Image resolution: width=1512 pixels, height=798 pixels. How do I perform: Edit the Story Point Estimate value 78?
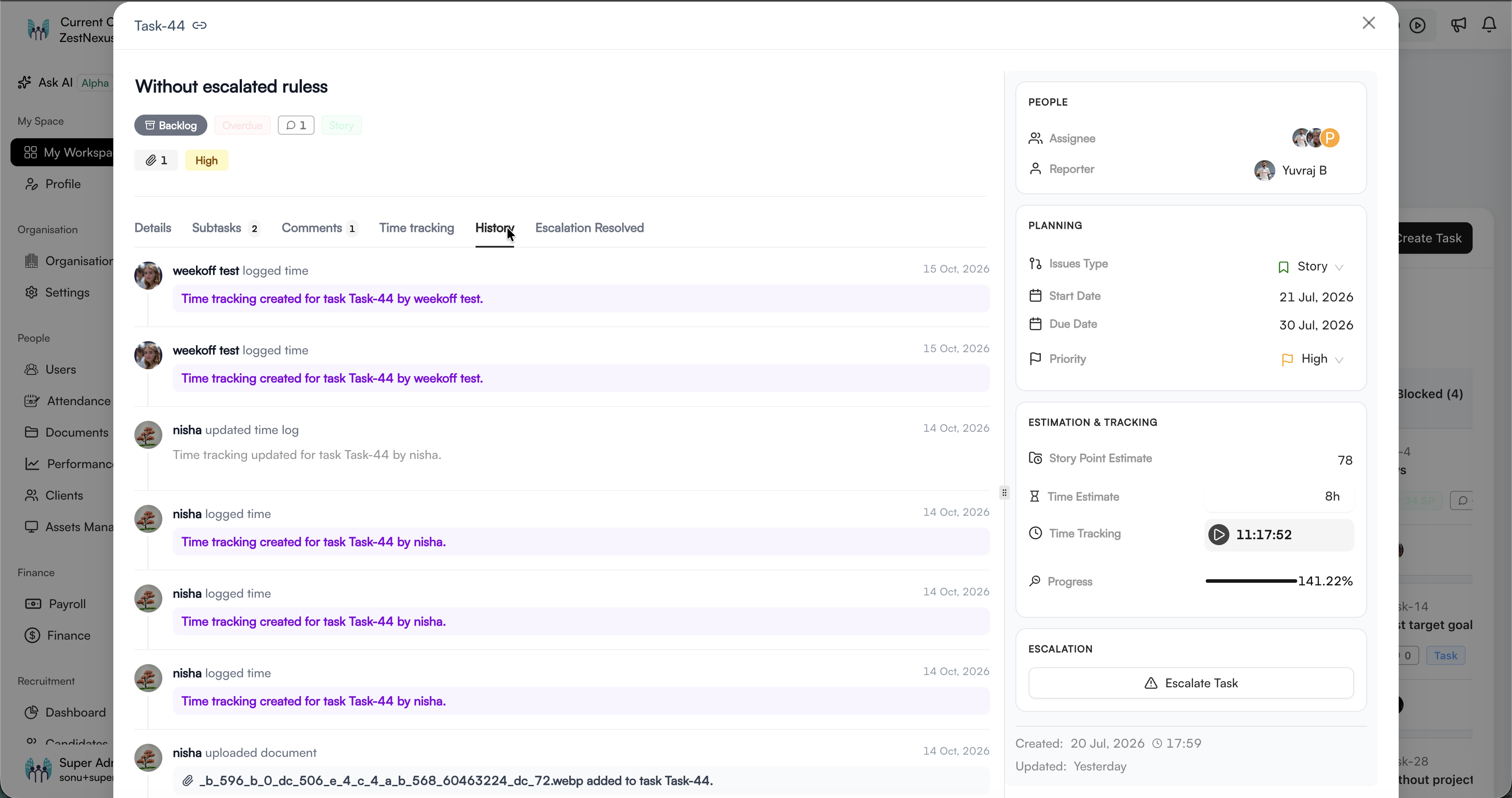click(1345, 460)
